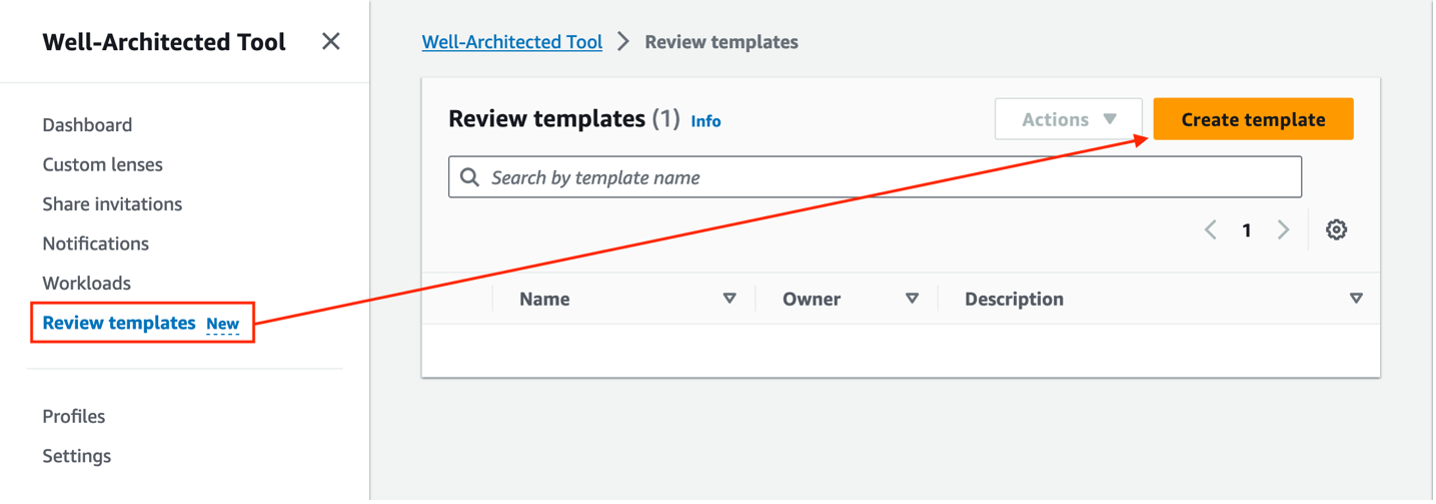Sort by Description column arrow
The image size is (1436, 504).
click(1356, 299)
